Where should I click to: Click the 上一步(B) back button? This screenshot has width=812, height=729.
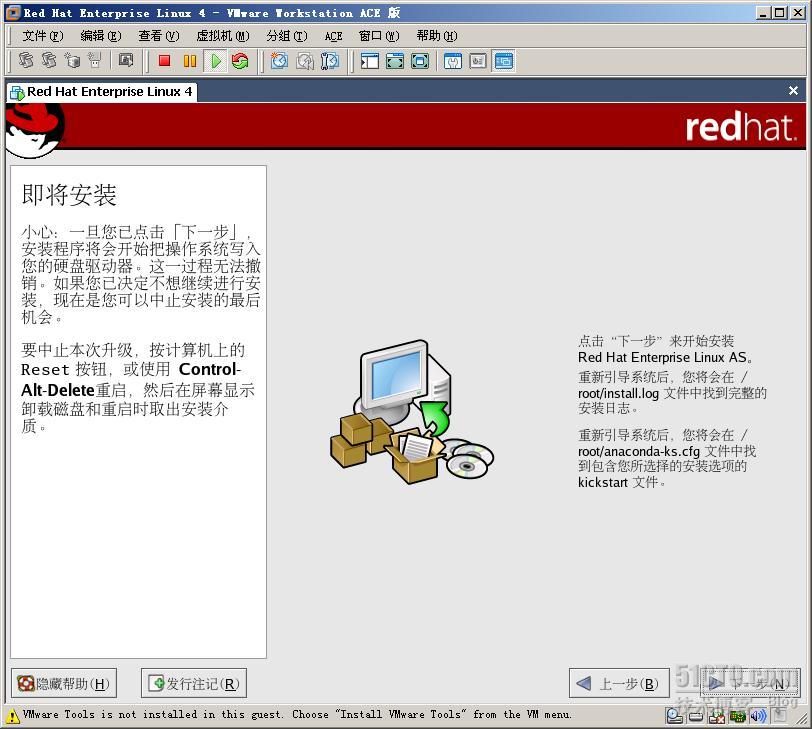pyautogui.click(x=619, y=683)
